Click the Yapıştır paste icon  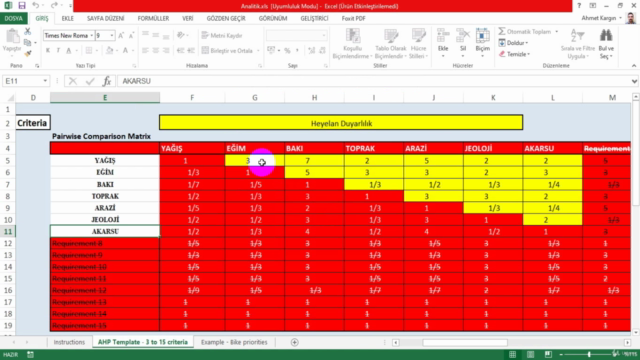[12, 37]
